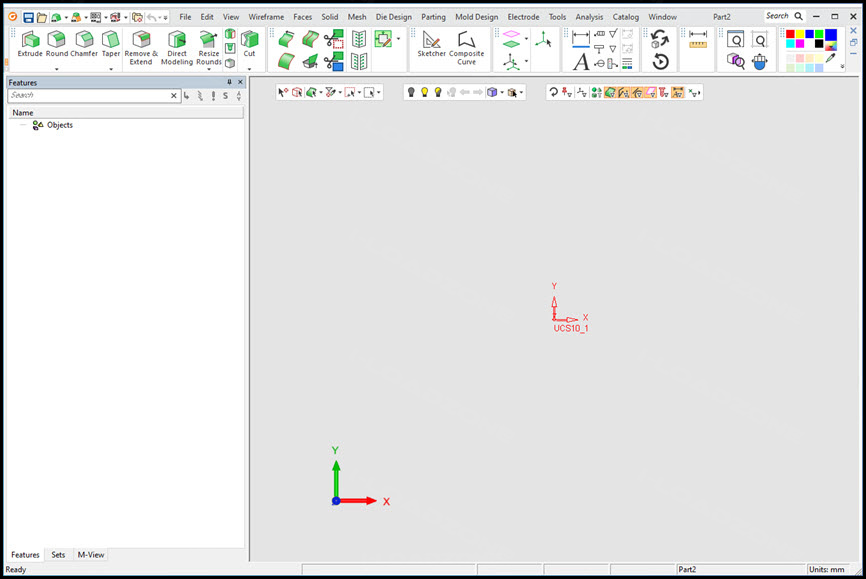Click the Cimatron application logo
Screen dimensions: 866x579
(x=12, y=17)
